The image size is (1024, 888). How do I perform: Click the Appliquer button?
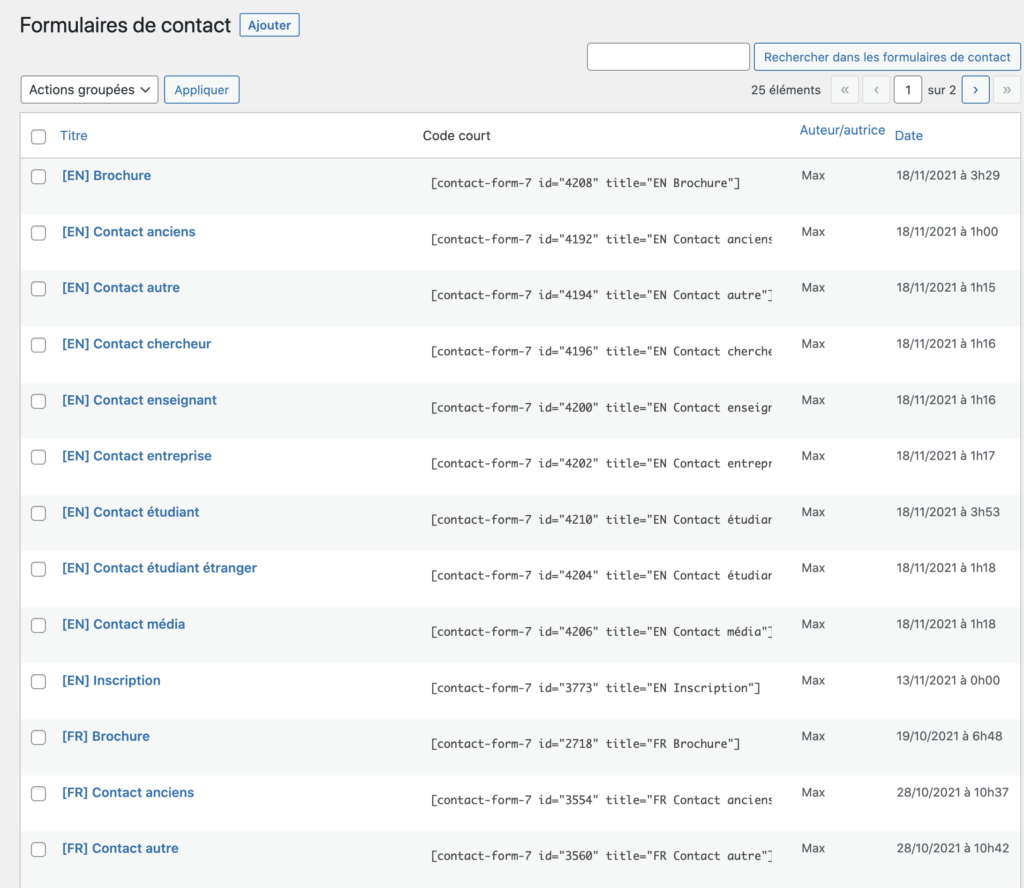click(201, 90)
